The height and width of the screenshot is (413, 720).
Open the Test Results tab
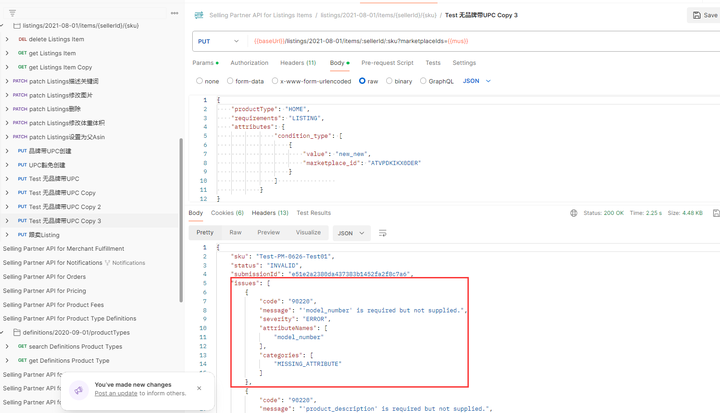(314, 213)
